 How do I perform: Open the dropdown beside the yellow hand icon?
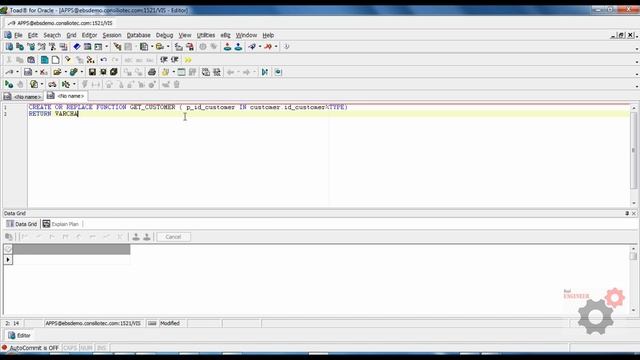[x=173, y=72]
